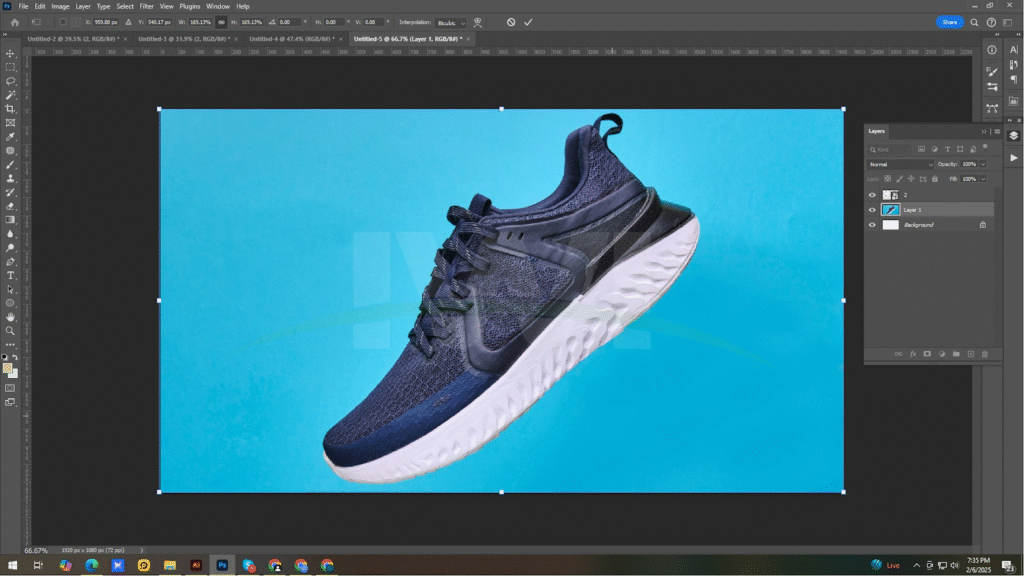Screen dimensions: 1024x576
Task: Open the Interpolation Bicubic dropdown
Action: click(451, 23)
